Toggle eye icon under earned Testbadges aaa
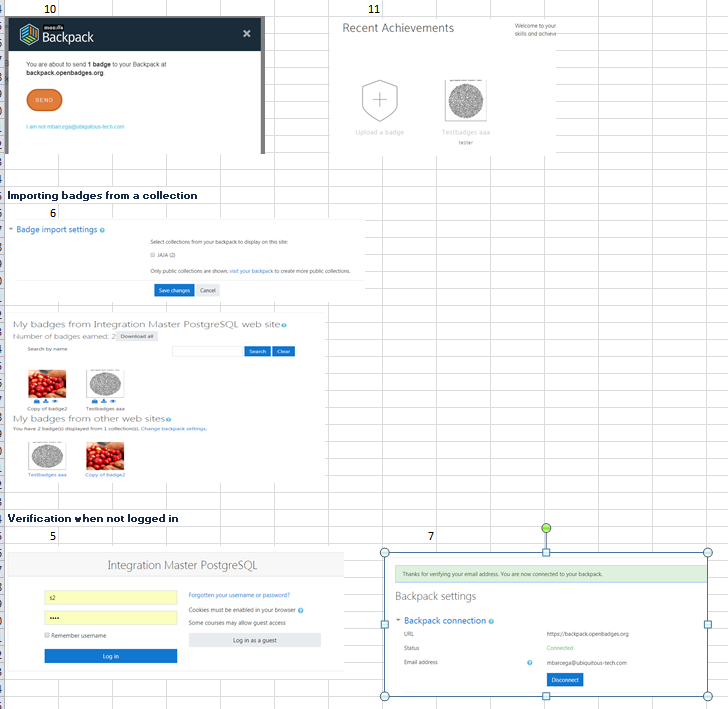 [113, 401]
